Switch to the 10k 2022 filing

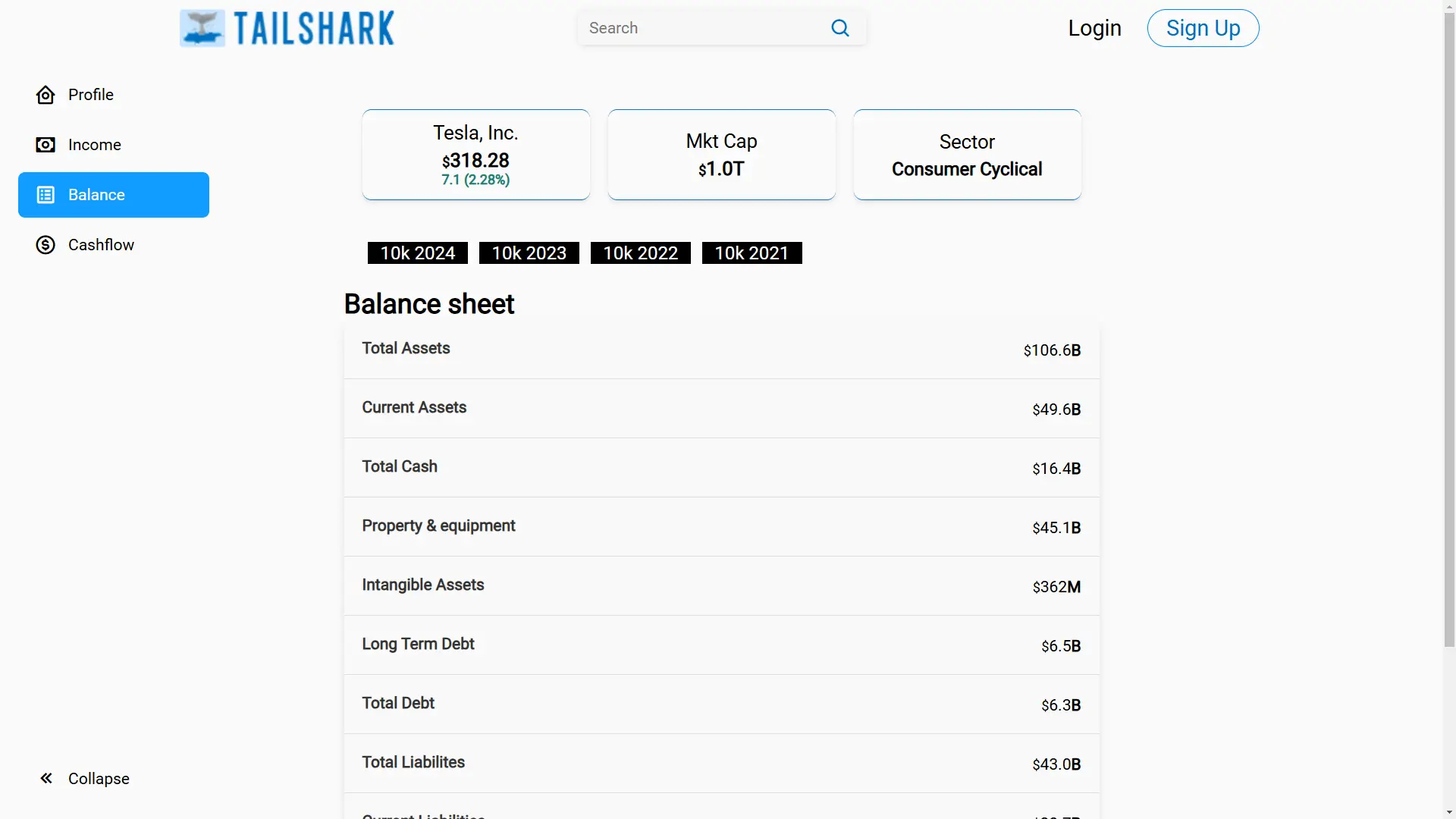tap(641, 253)
